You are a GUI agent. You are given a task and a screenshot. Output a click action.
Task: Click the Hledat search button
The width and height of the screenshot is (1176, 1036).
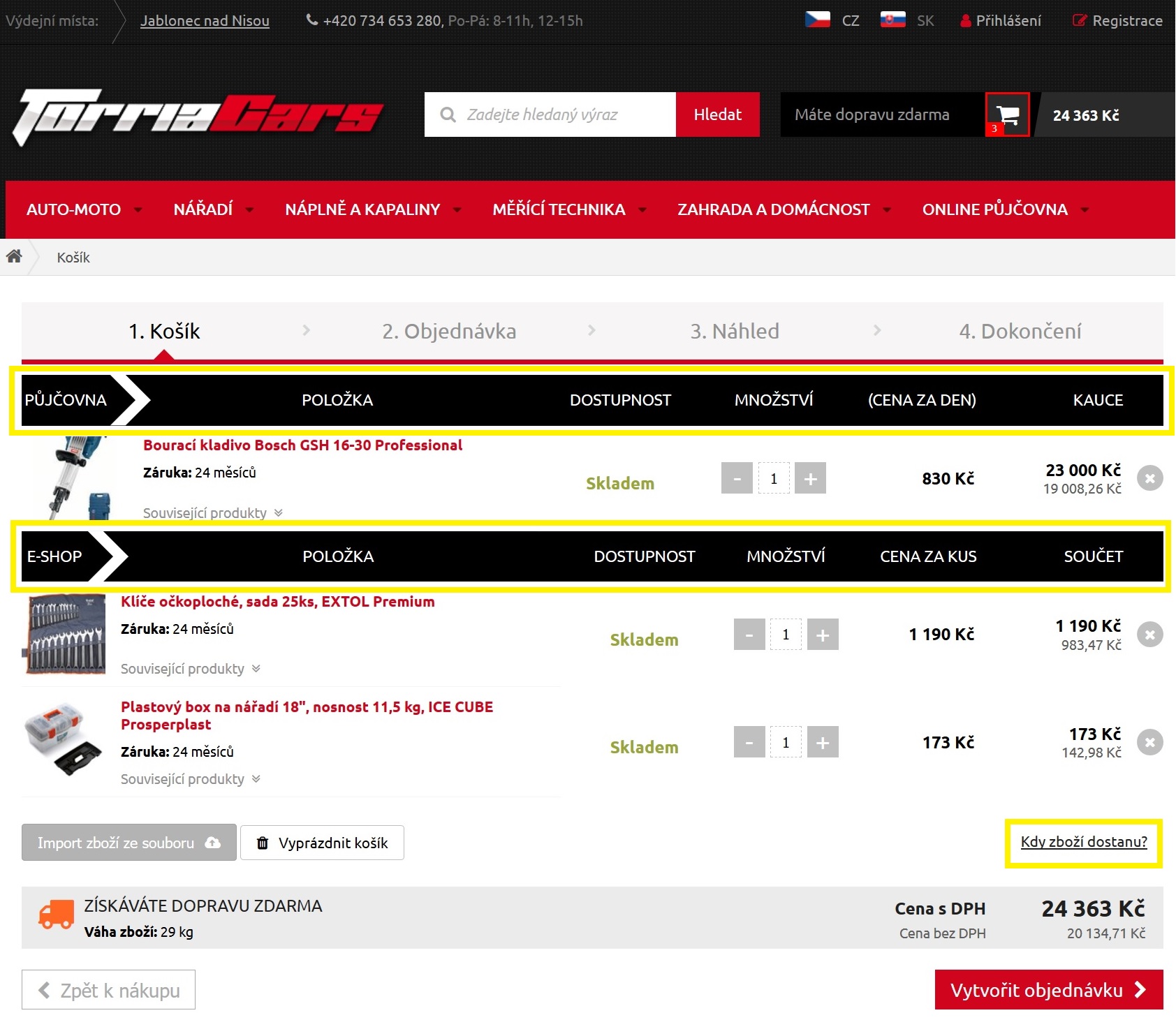tap(718, 114)
